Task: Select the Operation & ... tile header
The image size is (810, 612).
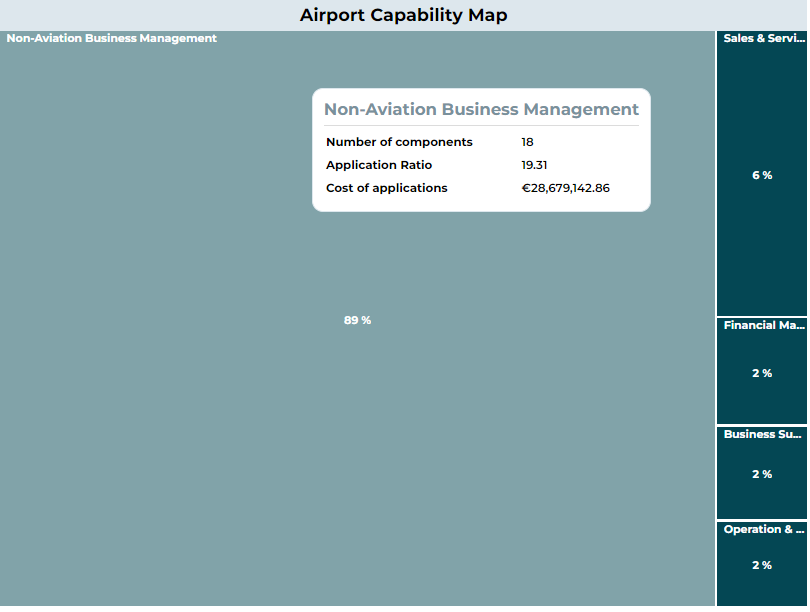Action: tap(763, 530)
